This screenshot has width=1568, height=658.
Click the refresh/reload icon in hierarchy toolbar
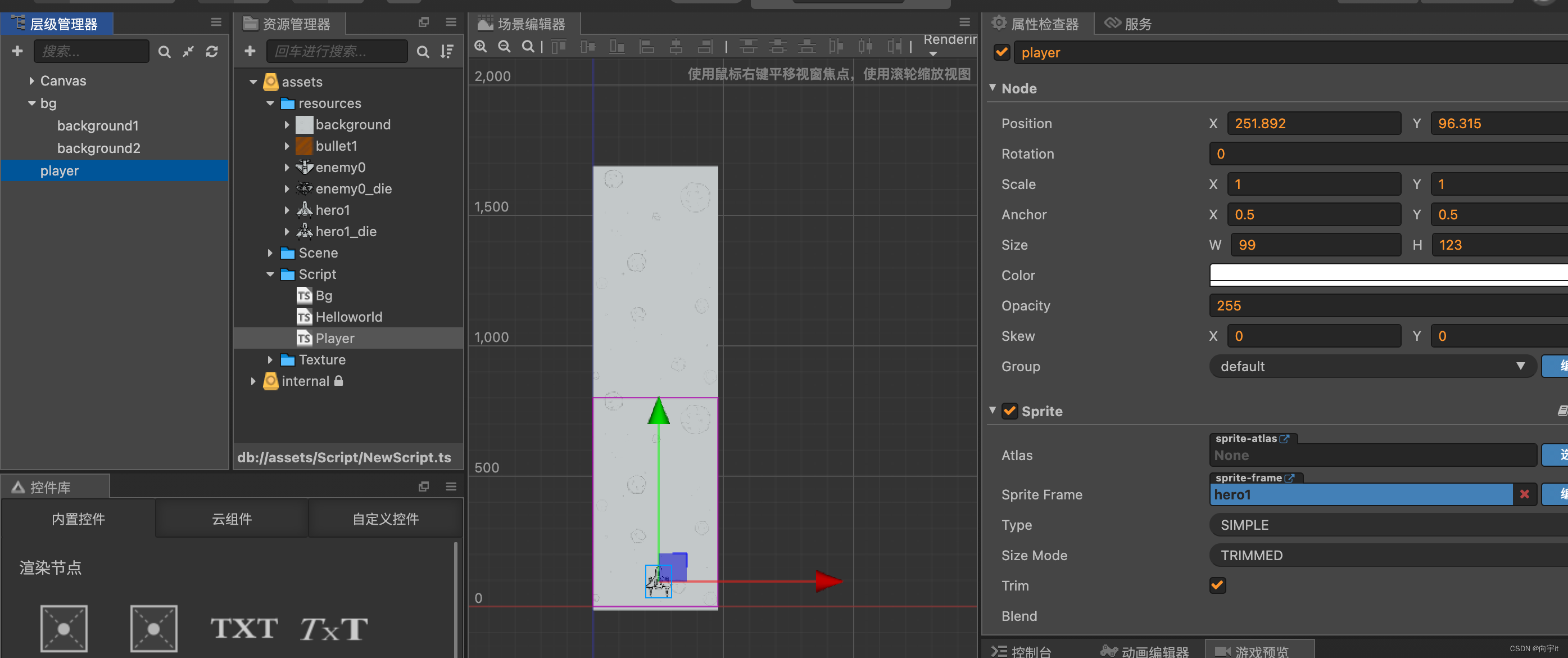coord(211,53)
